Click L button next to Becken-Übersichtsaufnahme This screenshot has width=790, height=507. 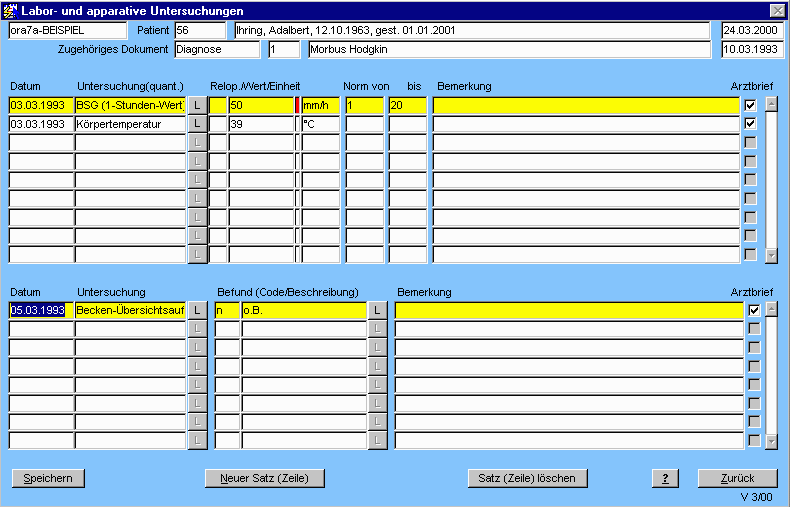coord(197,311)
